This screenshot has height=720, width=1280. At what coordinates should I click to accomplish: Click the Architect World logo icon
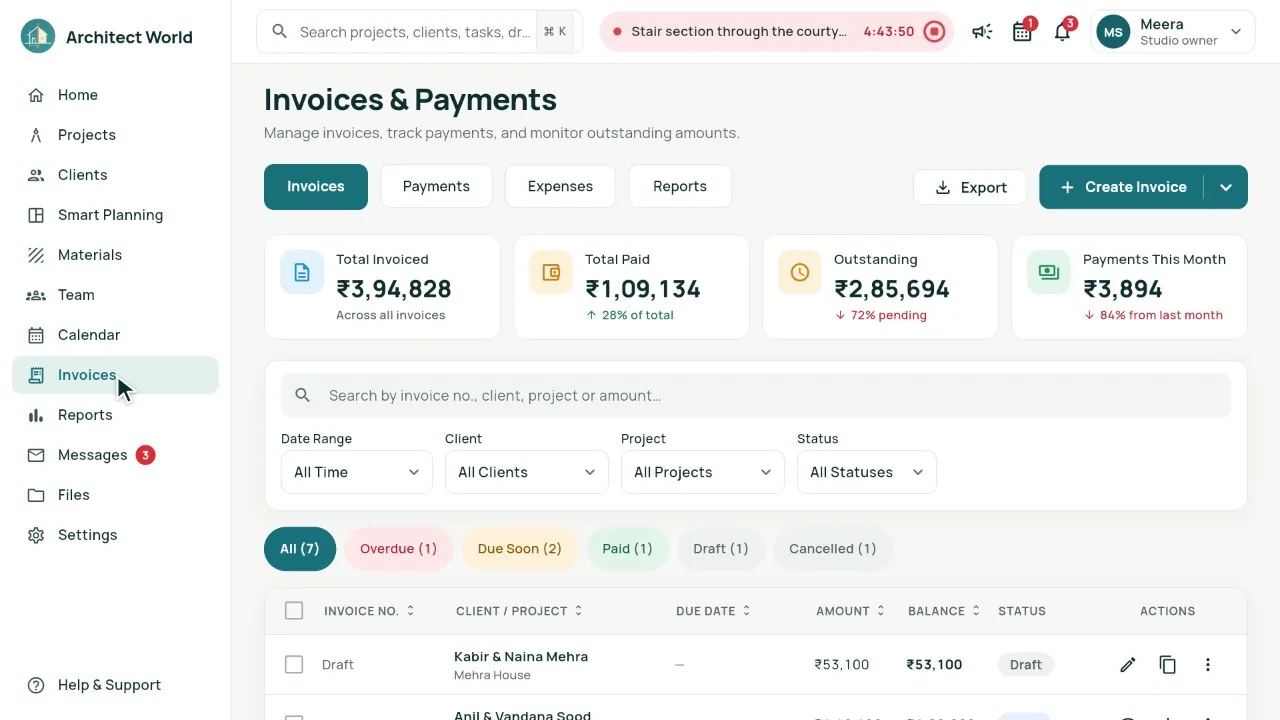coord(38,37)
